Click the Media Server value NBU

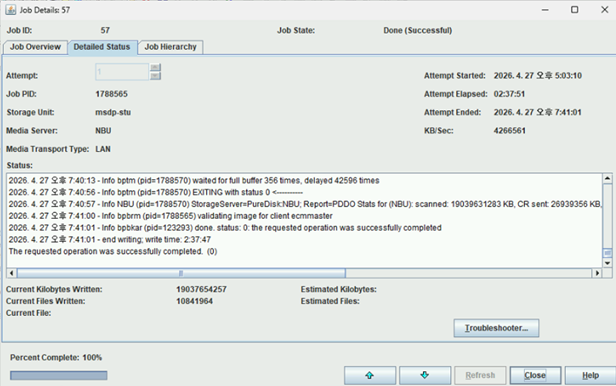[103, 131]
